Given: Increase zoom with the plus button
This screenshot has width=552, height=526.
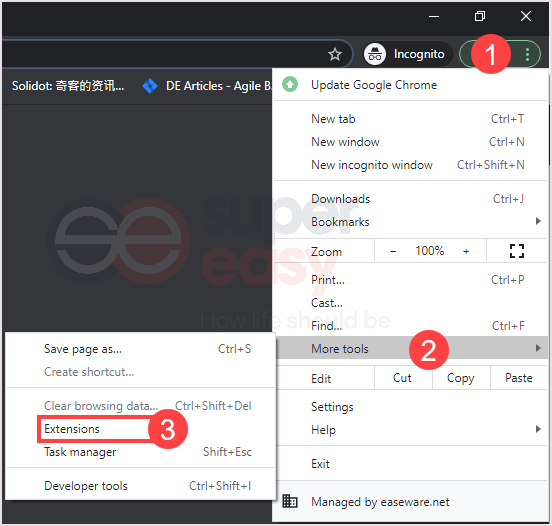Looking at the screenshot, I should click(466, 251).
